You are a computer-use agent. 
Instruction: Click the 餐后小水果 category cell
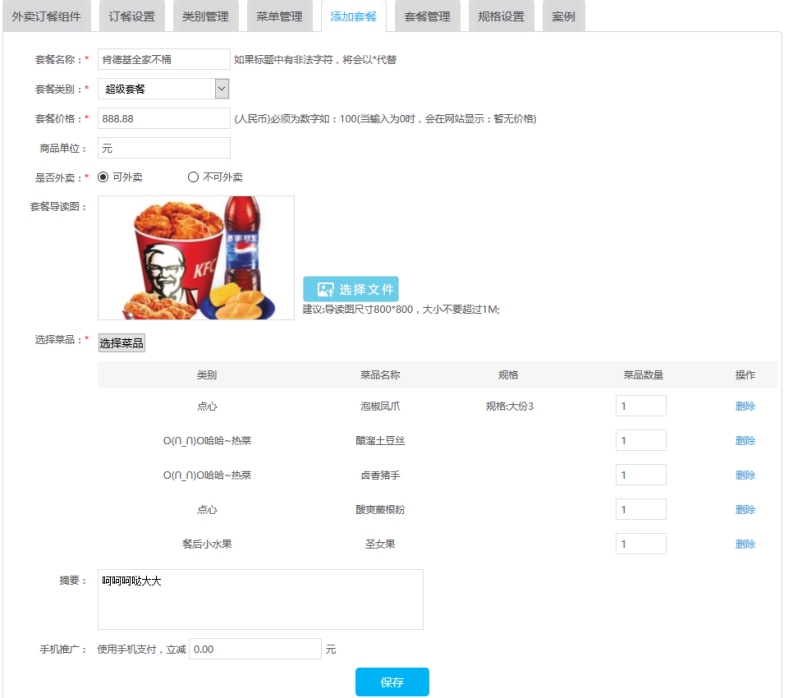[207, 544]
